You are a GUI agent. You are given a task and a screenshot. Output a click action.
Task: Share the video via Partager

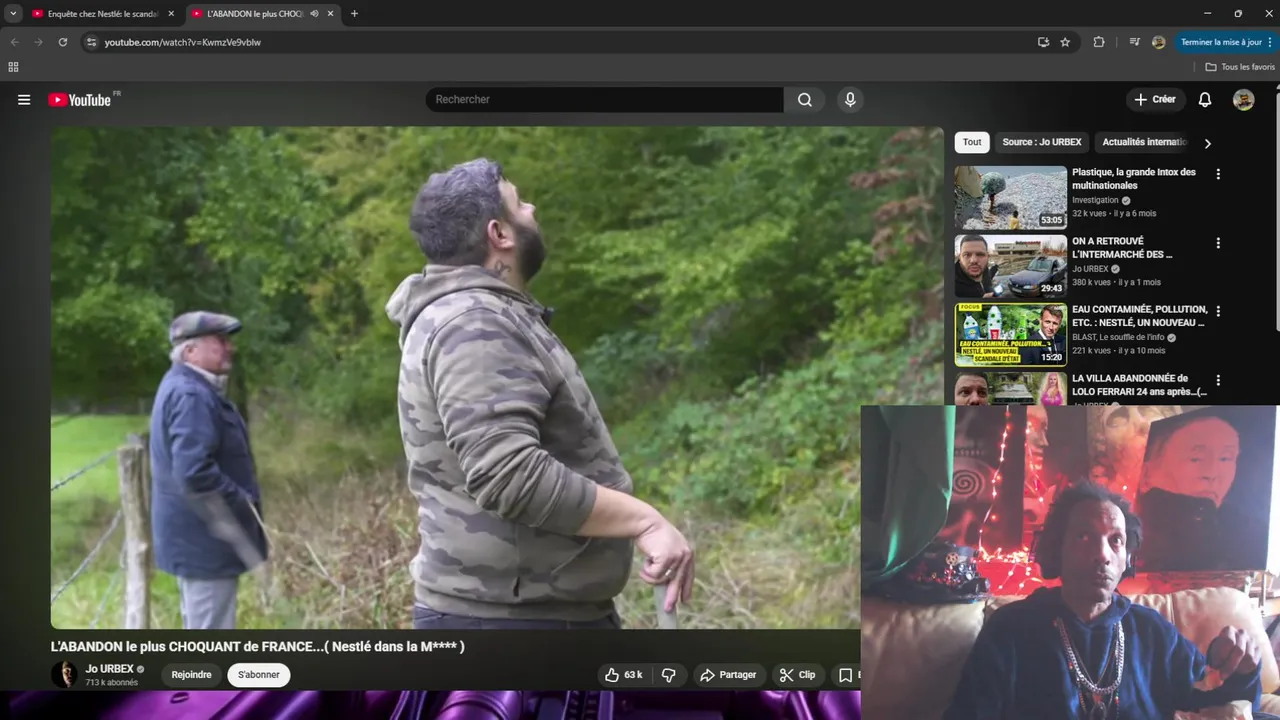(x=728, y=675)
